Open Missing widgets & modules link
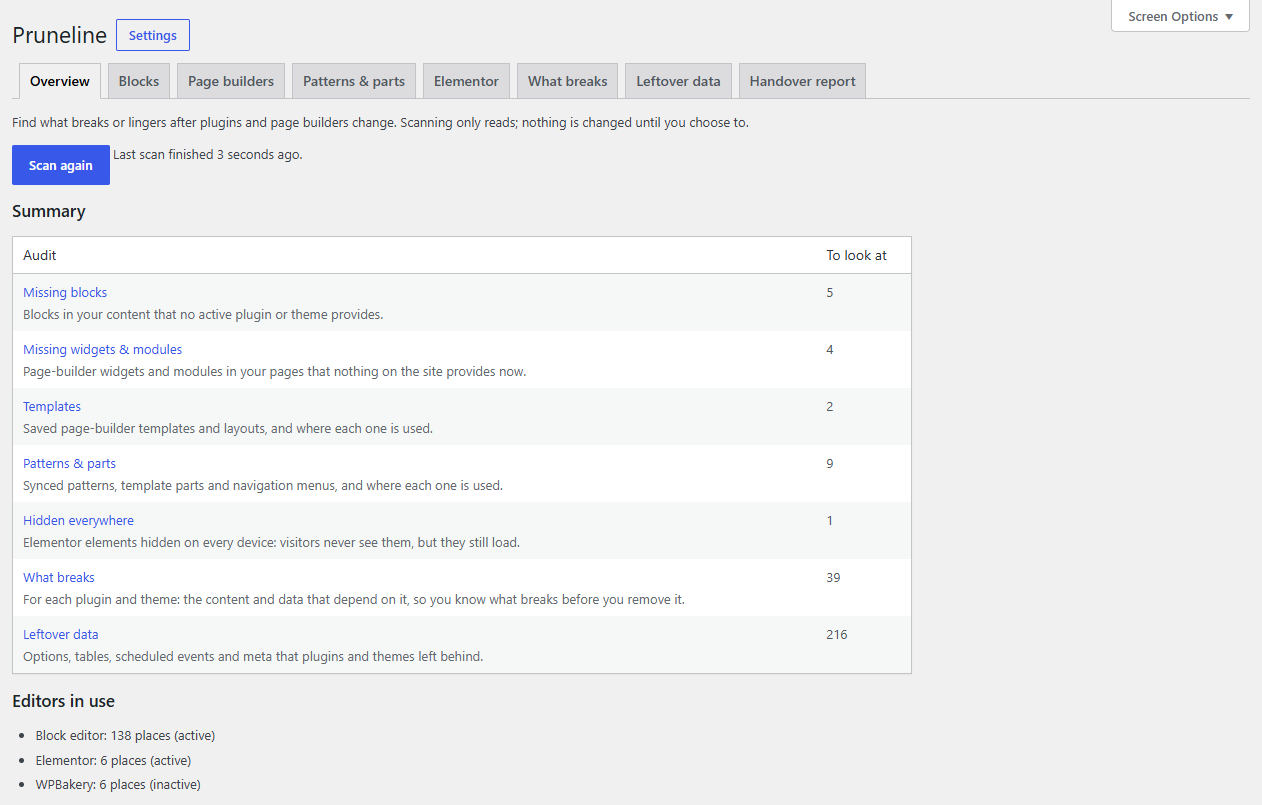This screenshot has width=1262, height=805. point(103,349)
